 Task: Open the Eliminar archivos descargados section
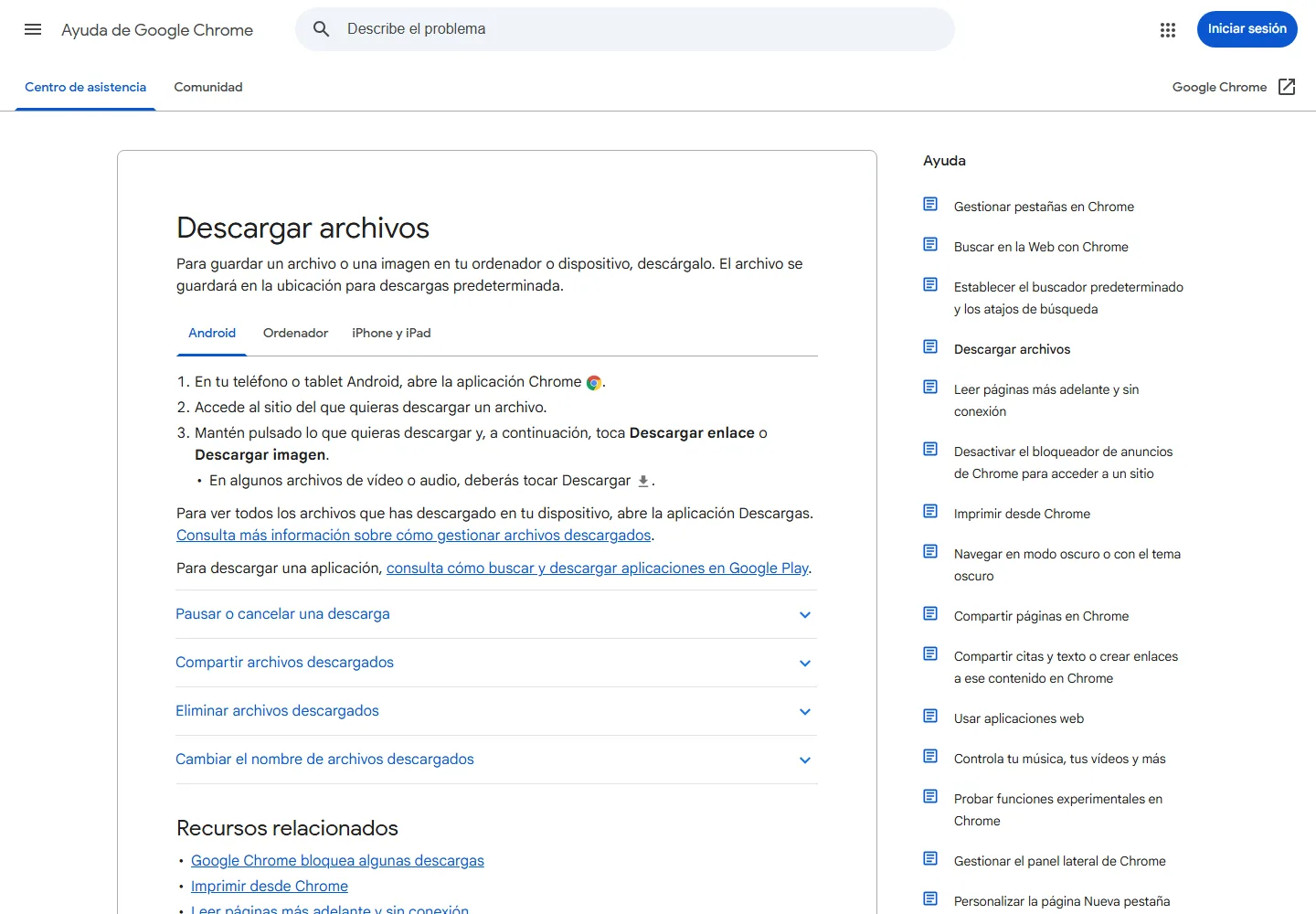click(496, 711)
